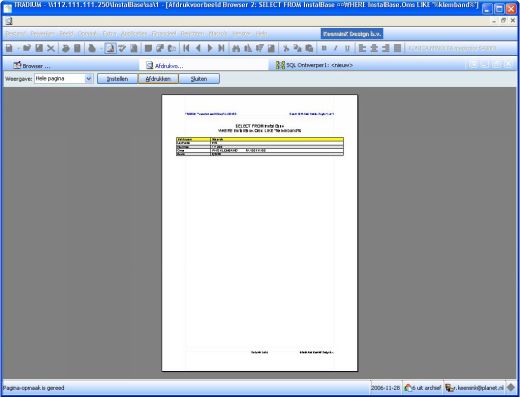This screenshot has width=520, height=397.
Task: Click the printed page preview
Action: pyautogui.click(x=260, y=233)
